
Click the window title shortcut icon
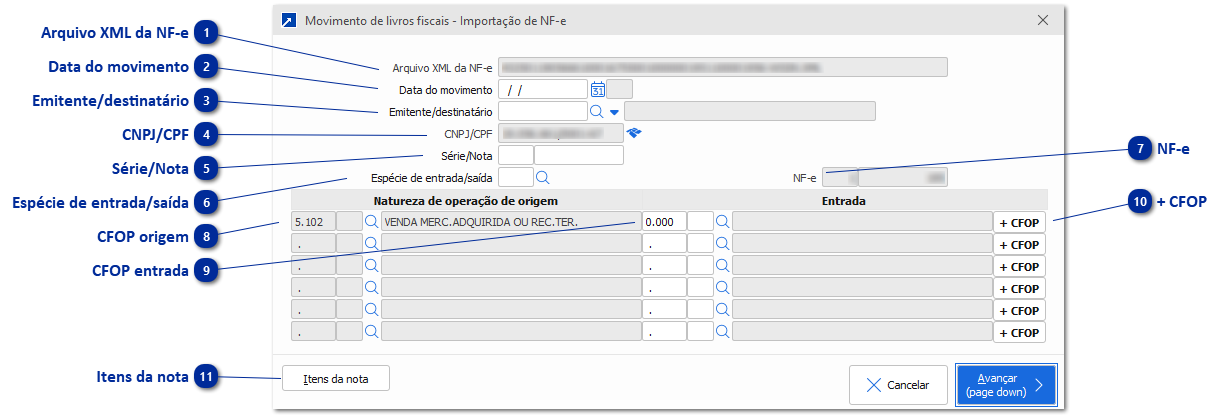pos(289,20)
